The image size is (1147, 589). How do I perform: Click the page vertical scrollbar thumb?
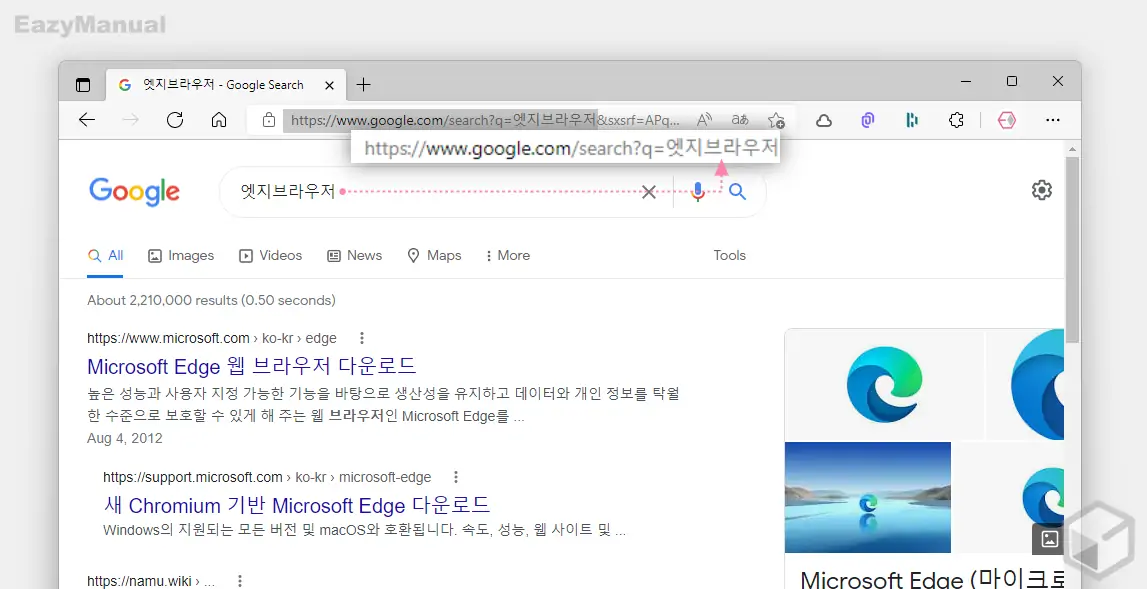[x=1072, y=250]
